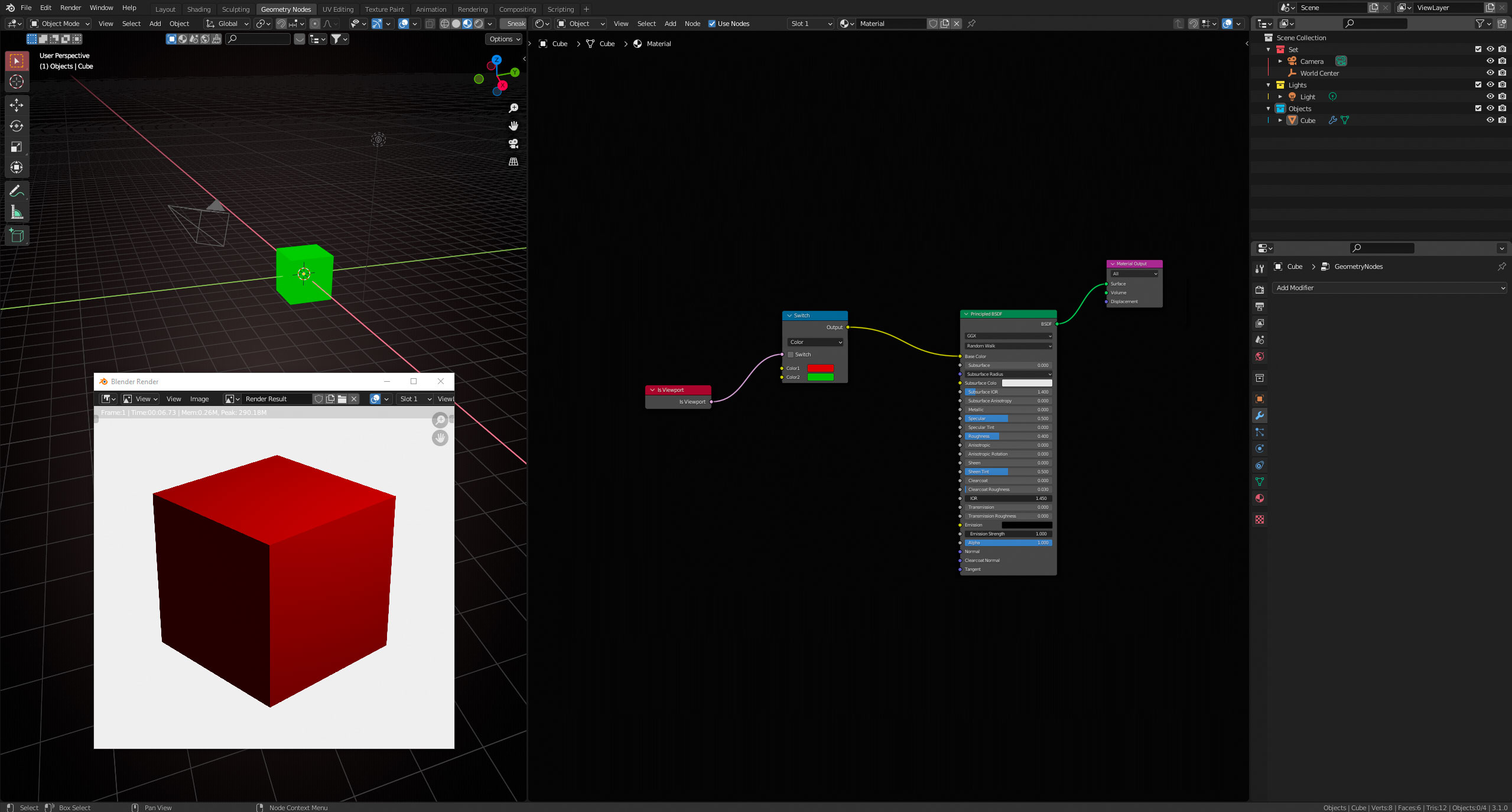Screen dimensions: 1512x812
Task: Select the Cursor tool in viewport toolbar
Action: coord(17,82)
